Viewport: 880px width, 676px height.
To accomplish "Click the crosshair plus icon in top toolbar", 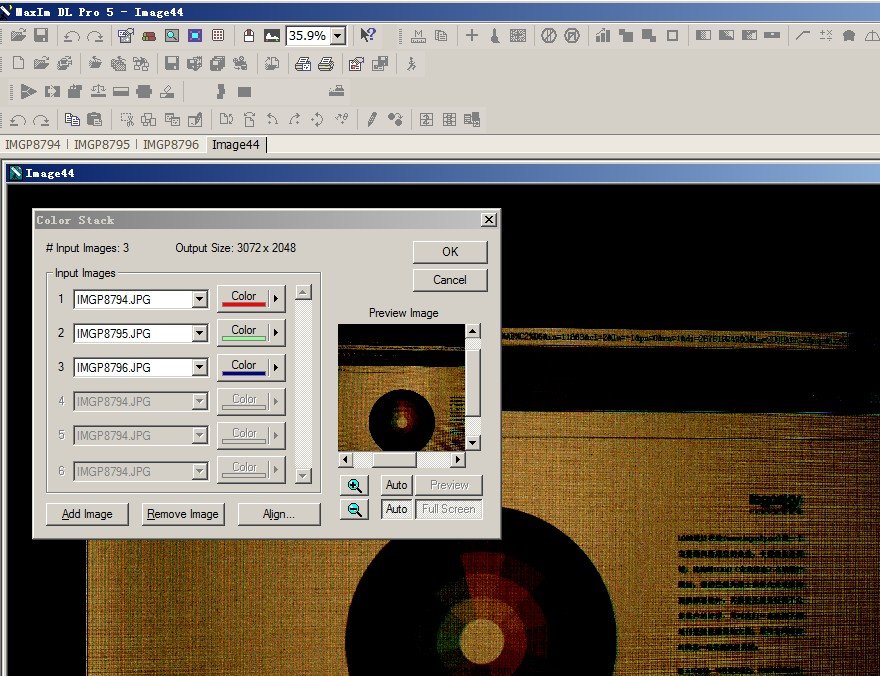I will (x=471, y=35).
